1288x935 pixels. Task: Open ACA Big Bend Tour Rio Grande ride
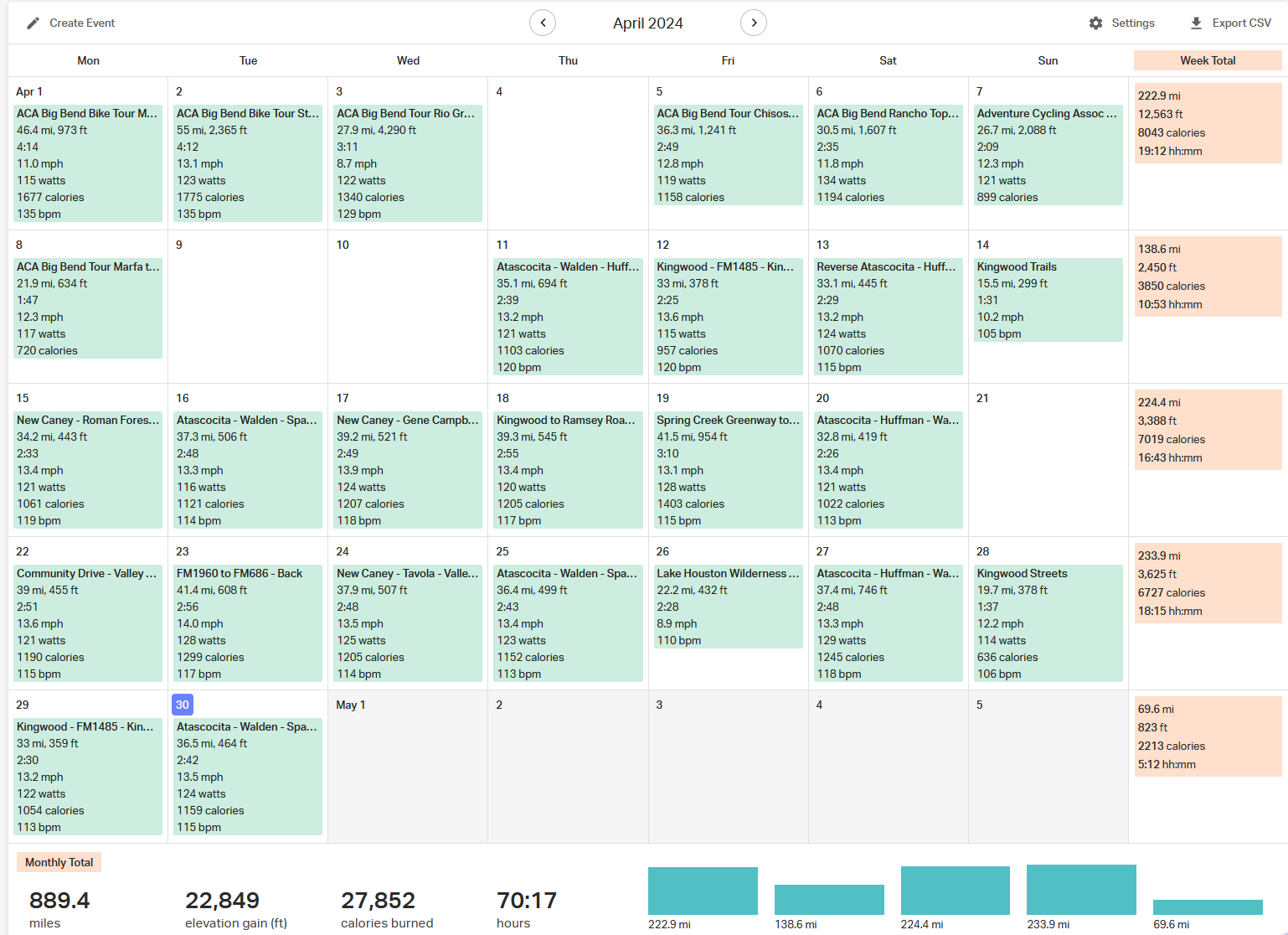[408, 163]
